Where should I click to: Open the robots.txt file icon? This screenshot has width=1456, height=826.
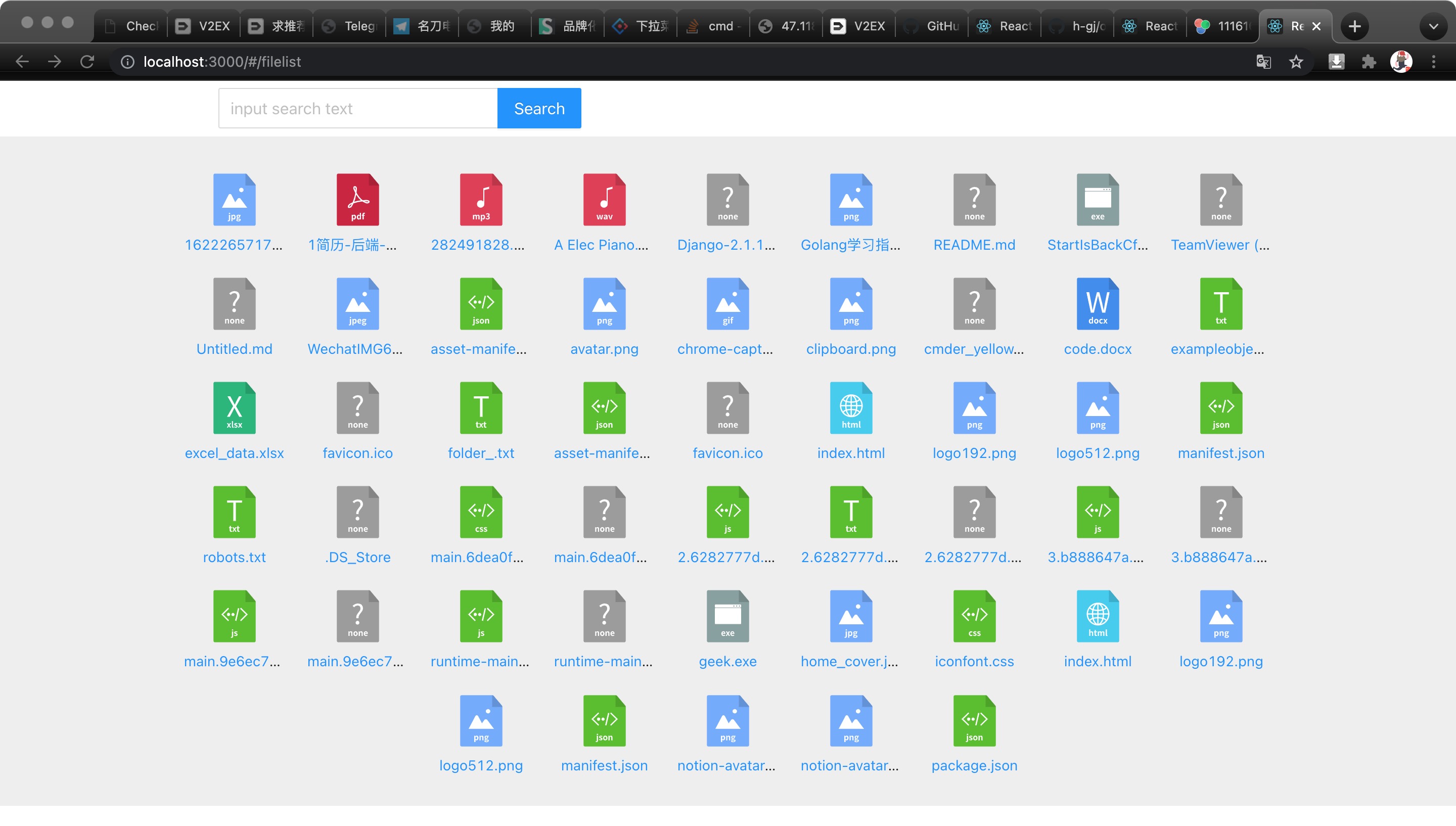(x=234, y=512)
